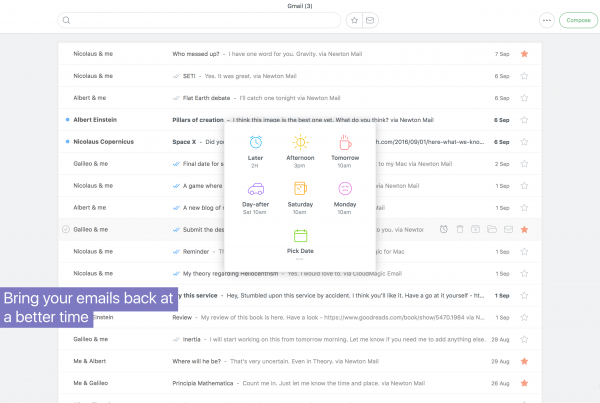Click the 26 Aug date
Viewport: 600px width, 403px height.
(x=500, y=383)
